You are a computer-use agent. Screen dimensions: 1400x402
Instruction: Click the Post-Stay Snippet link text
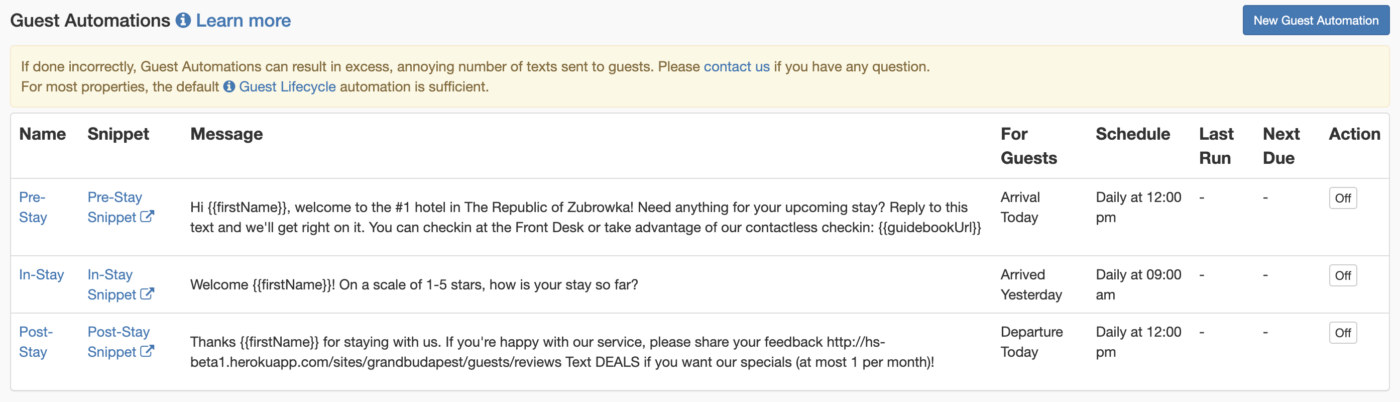[118, 341]
